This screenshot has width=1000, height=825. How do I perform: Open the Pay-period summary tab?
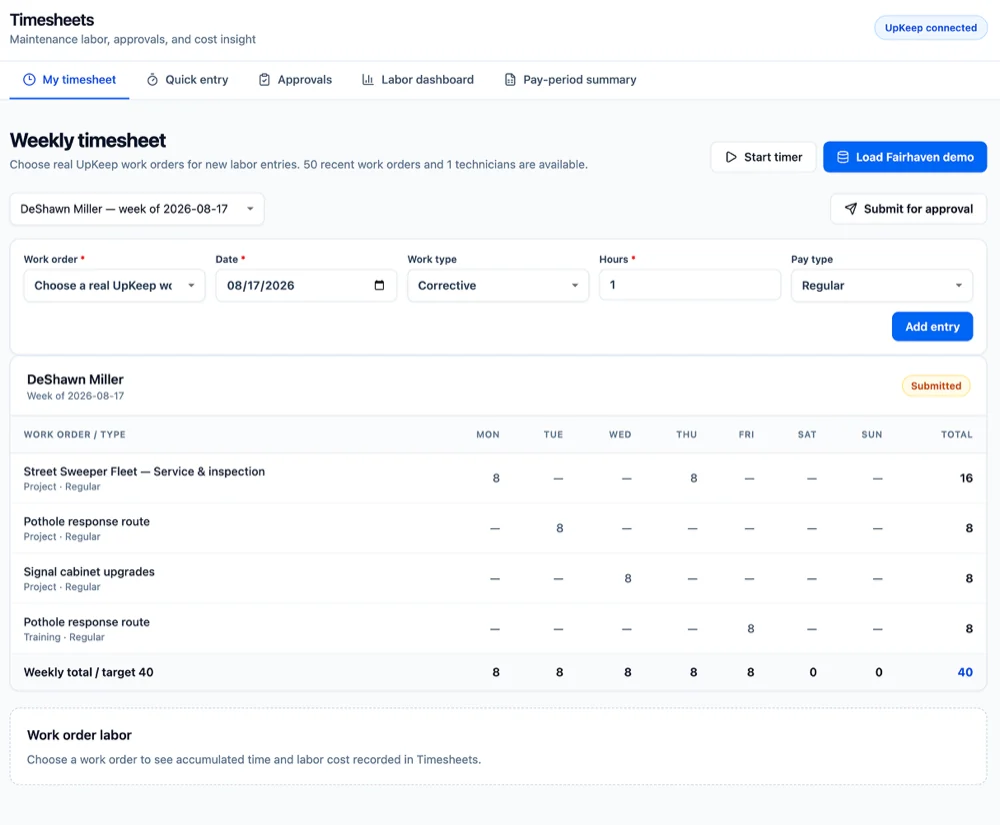click(570, 80)
